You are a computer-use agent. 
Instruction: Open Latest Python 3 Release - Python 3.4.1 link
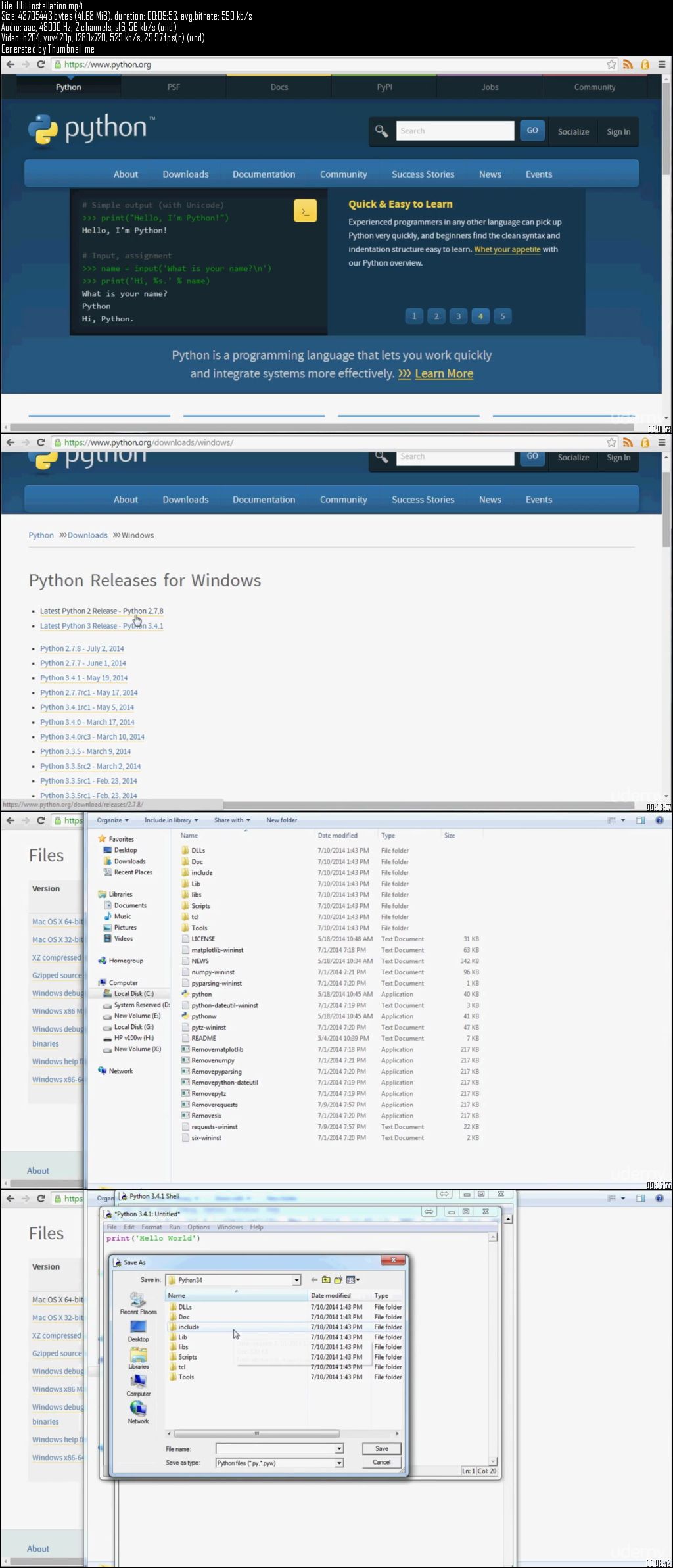pyautogui.click(x=102, y=626)
